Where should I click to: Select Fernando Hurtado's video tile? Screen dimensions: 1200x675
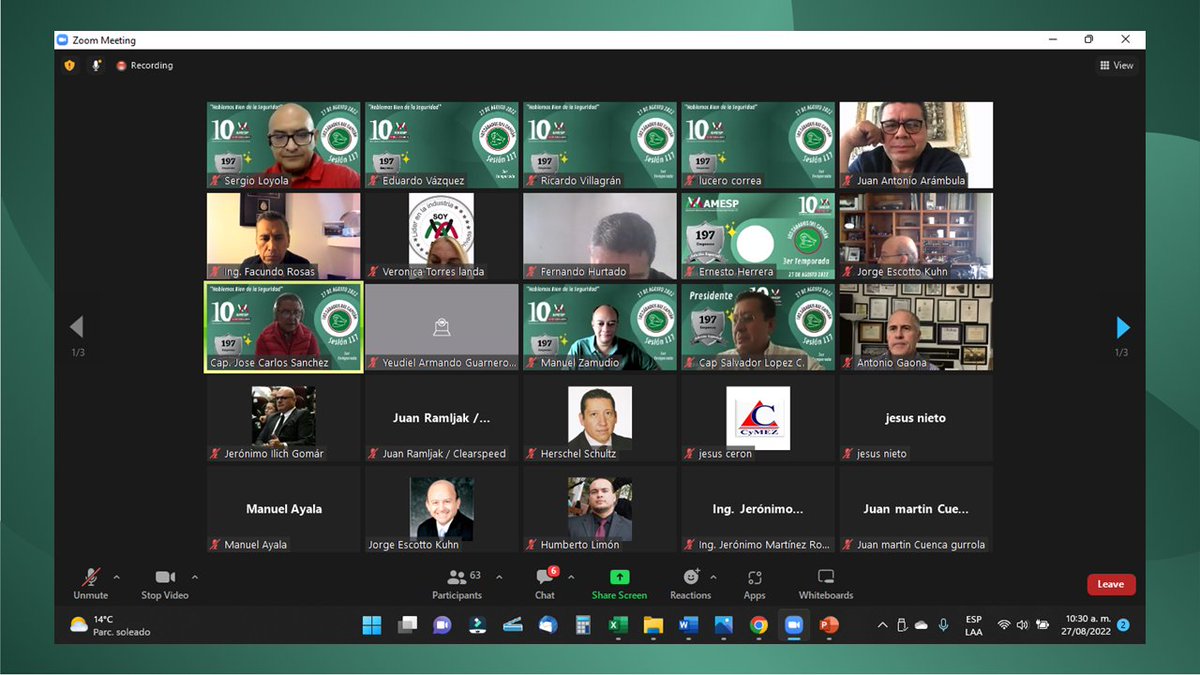tap(600, 236)
